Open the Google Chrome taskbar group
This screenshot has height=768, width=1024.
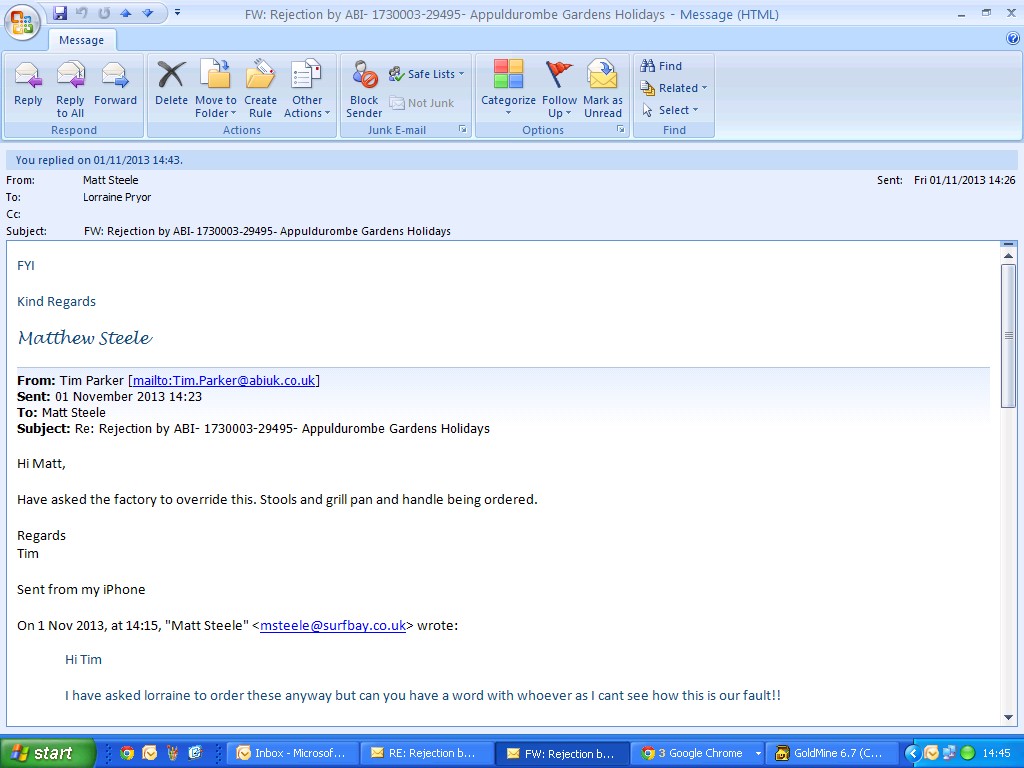tap(698, 754)
